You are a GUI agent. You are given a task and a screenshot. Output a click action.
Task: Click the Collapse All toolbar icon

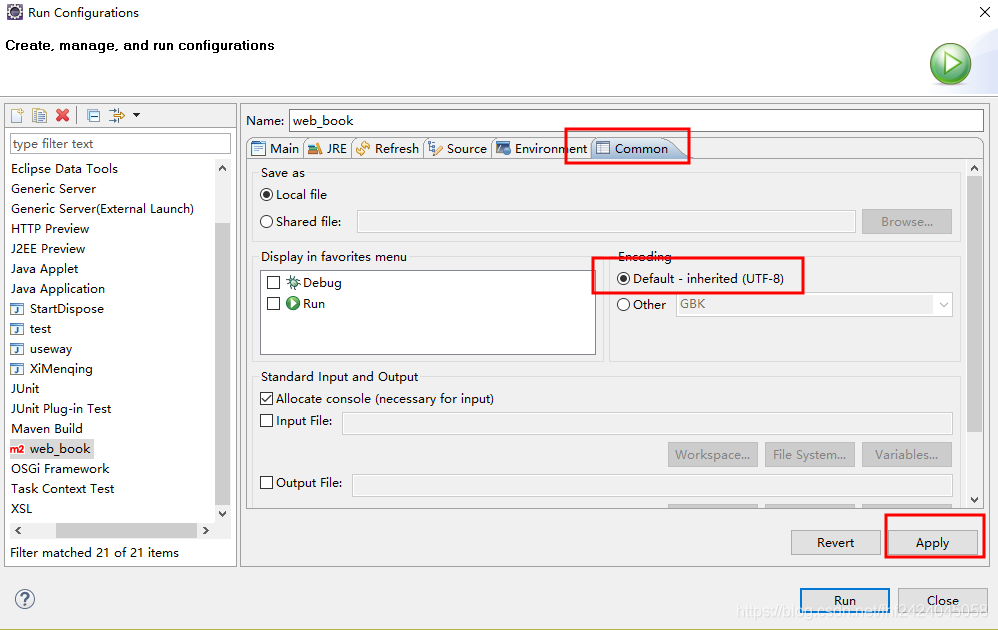pos(94,115)
